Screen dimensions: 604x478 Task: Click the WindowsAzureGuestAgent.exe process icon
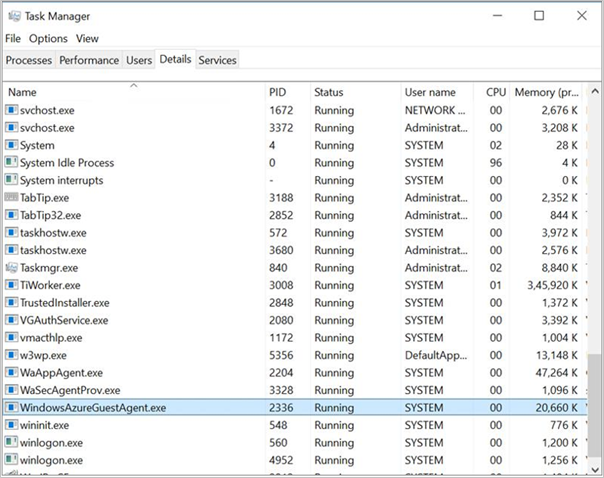pos(12,408)
